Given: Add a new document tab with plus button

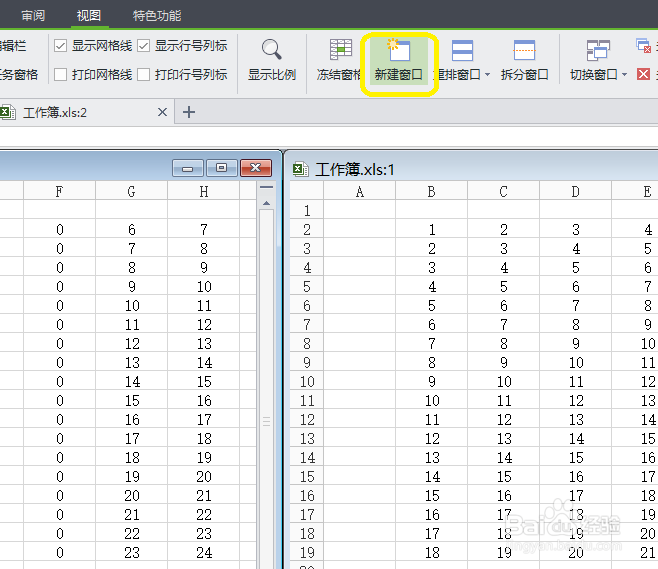Looking at the screenshot, I should [189, 112].
